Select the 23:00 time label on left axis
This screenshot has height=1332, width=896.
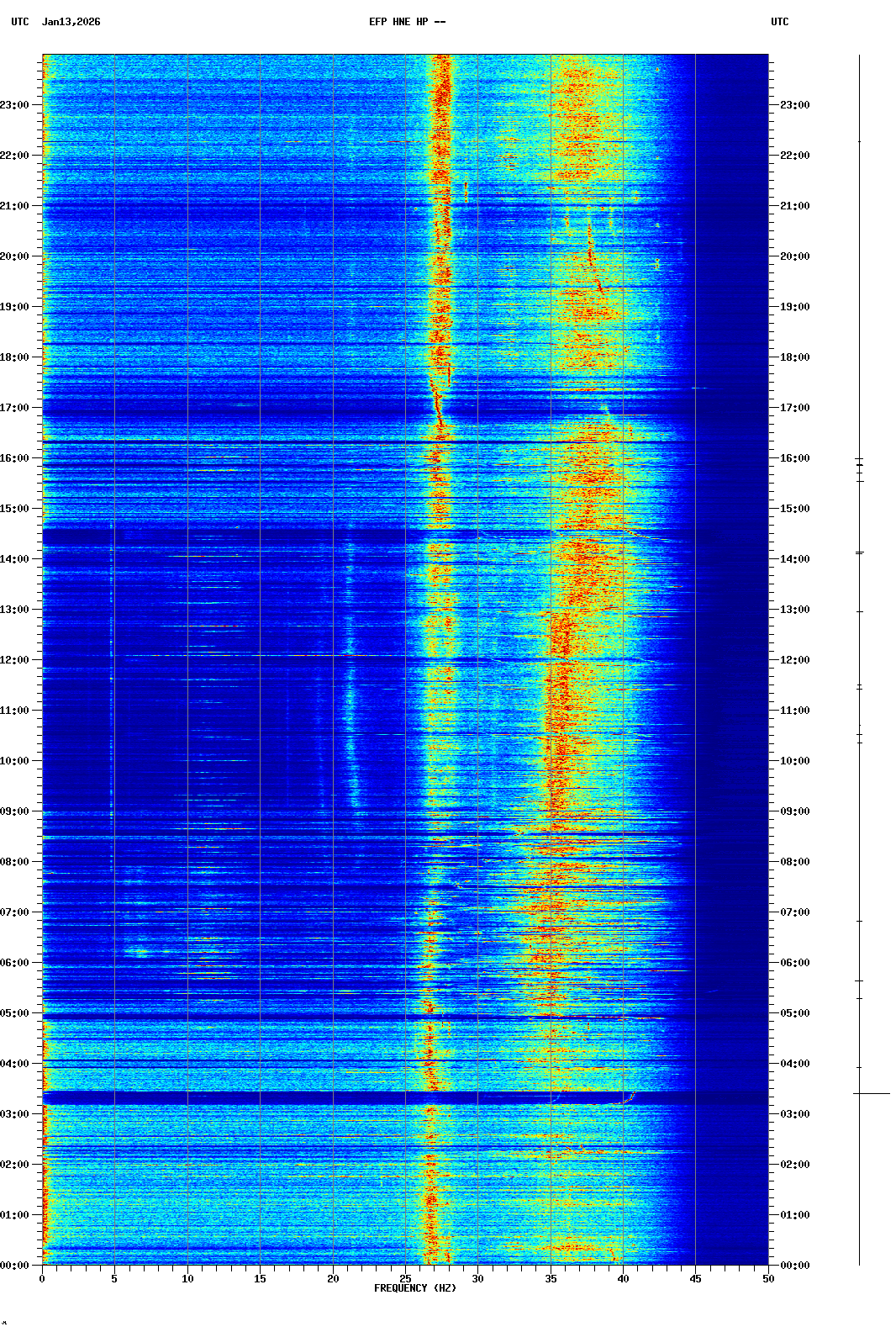click(14, 105)
